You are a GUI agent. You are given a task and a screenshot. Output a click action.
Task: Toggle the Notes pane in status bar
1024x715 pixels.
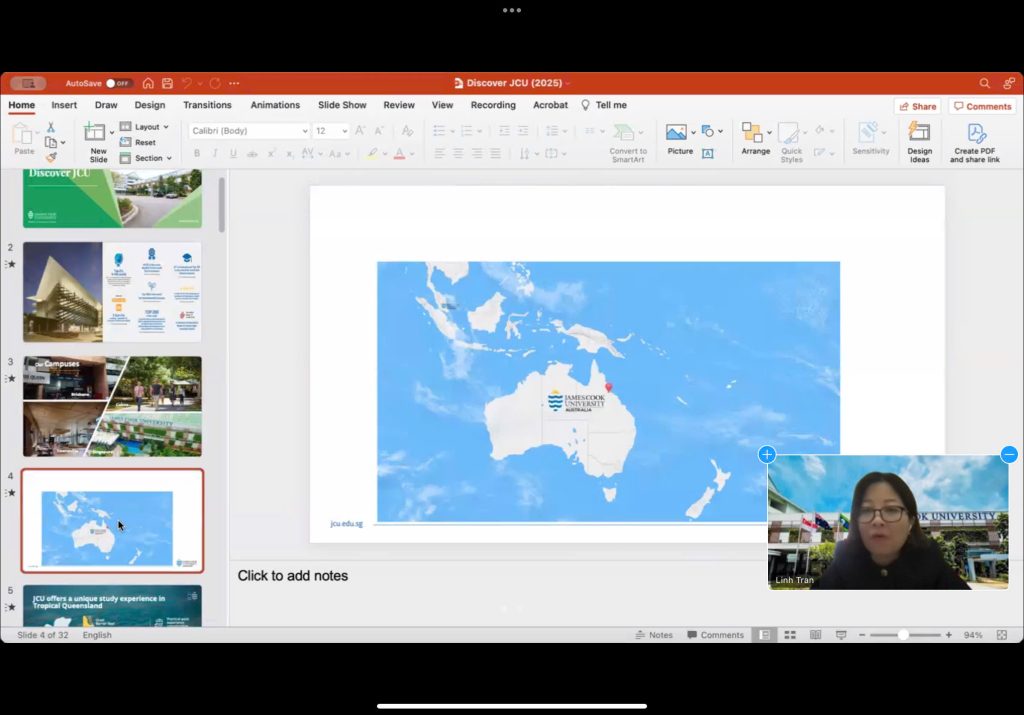coord(654,635)
